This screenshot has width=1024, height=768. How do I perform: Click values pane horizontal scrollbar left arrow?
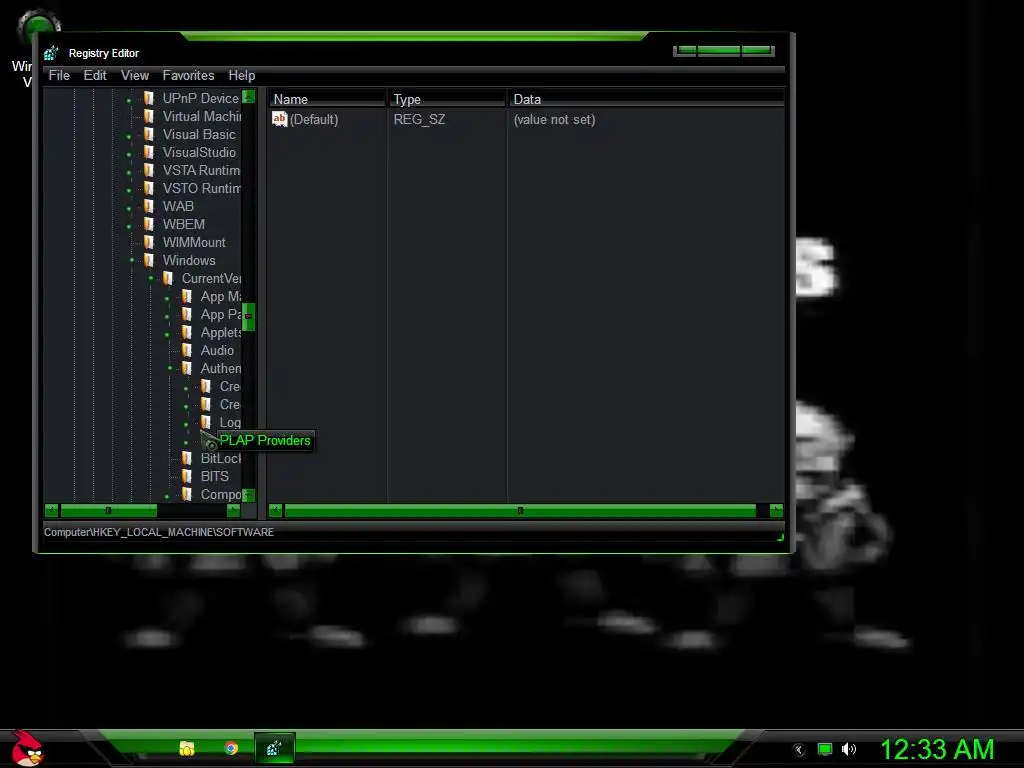pyautogui.click(x=276, y=510)
